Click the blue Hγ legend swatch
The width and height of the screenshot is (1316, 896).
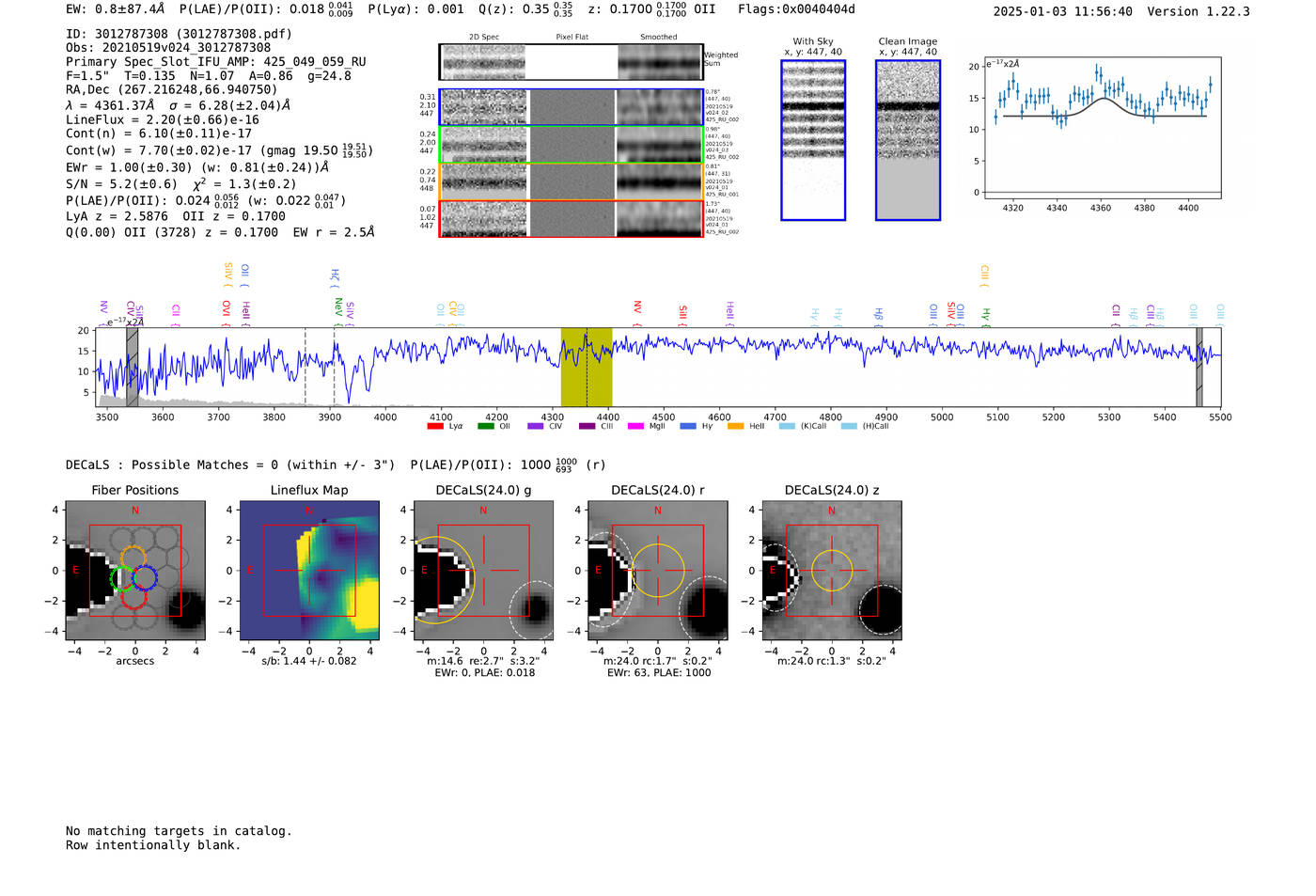pyautogui.click(x=688, y=427)
